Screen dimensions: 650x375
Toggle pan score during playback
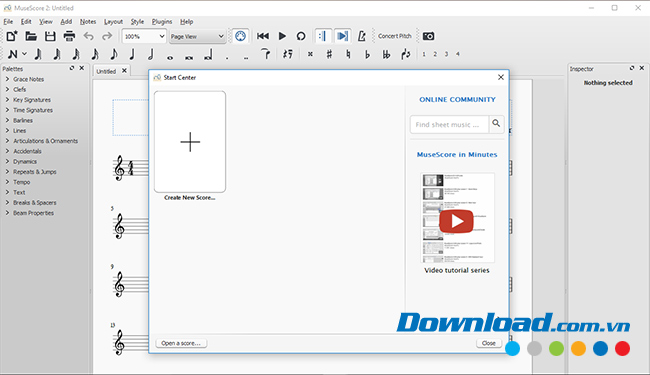pyautogui.click(x=342, y=36)
